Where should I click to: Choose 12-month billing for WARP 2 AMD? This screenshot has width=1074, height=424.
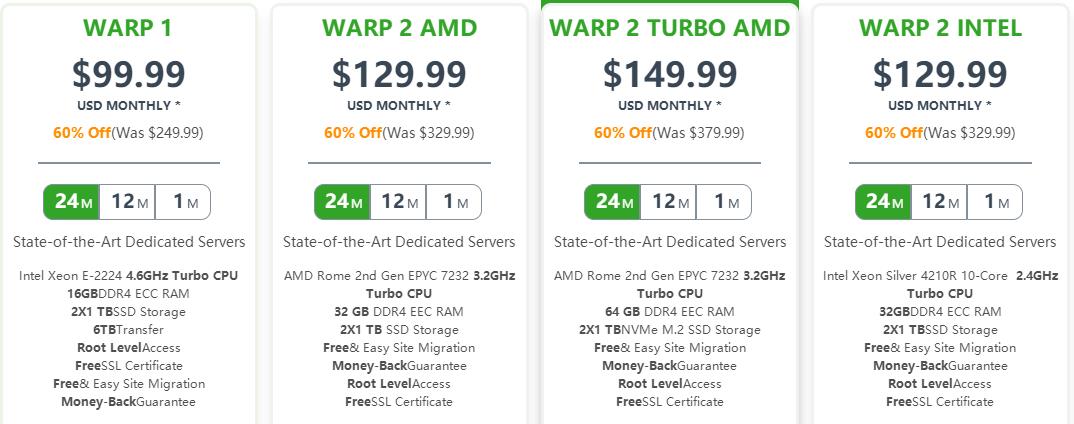point(399,202)
